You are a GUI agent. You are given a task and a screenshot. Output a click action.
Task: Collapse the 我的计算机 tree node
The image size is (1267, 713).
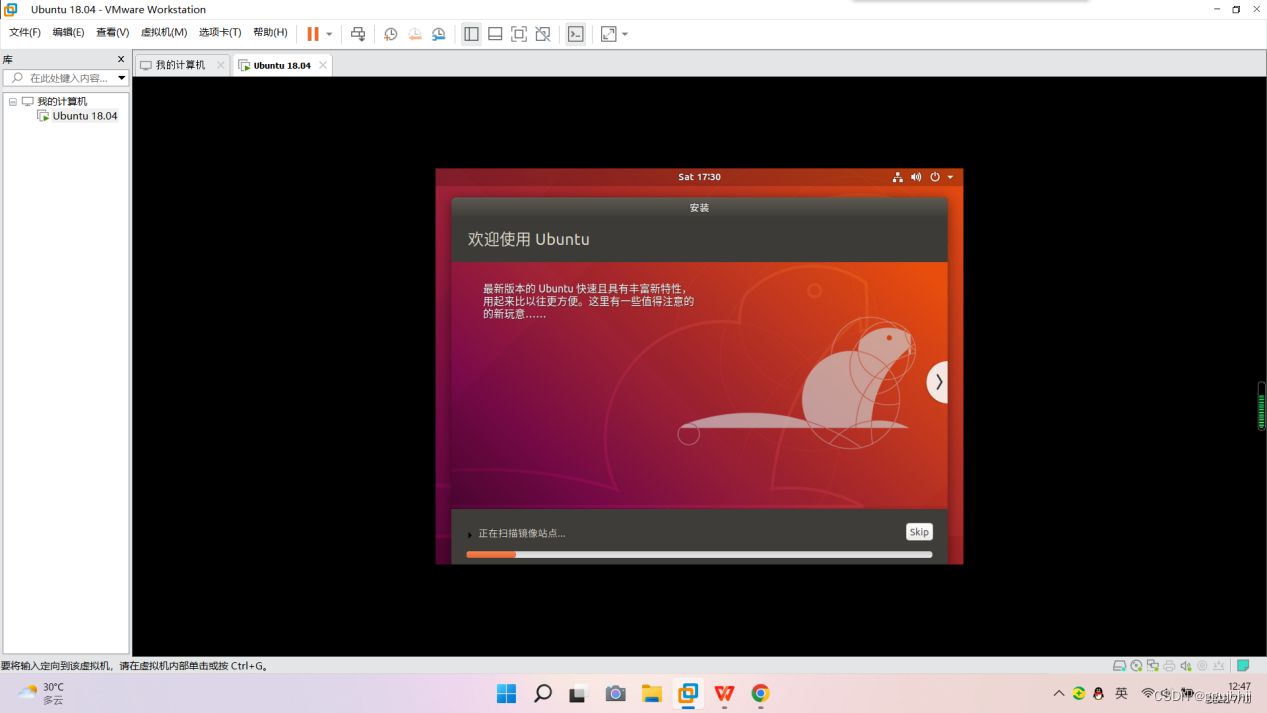(13, 101)
